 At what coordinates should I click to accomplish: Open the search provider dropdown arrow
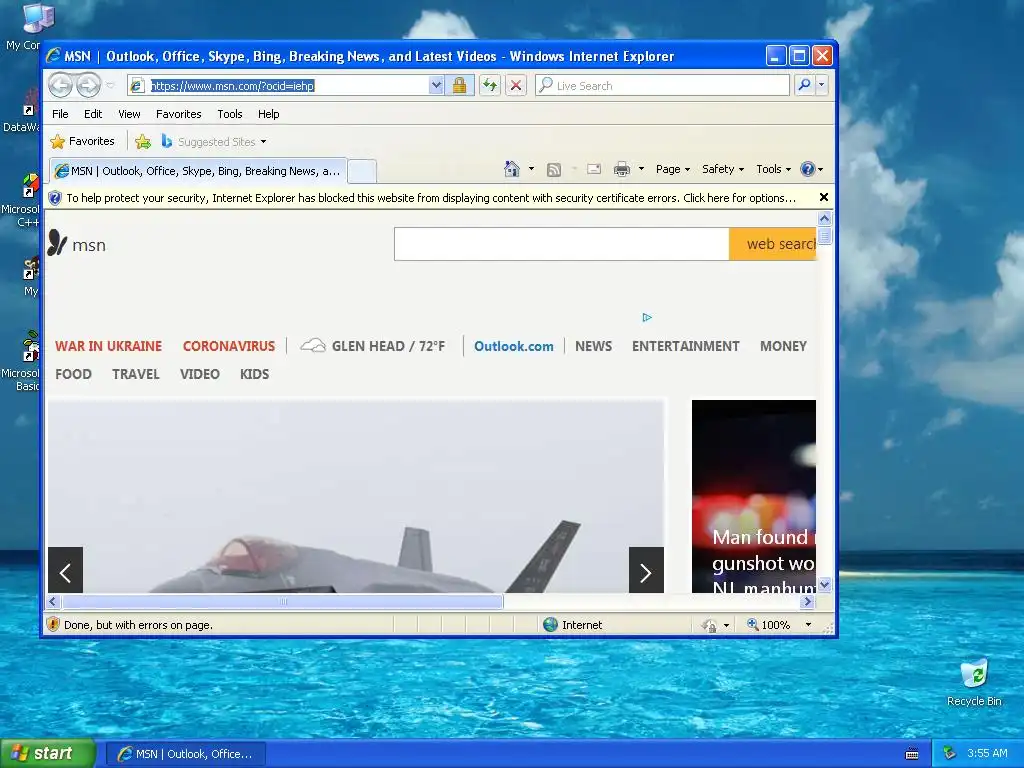[x=822, y=85]
